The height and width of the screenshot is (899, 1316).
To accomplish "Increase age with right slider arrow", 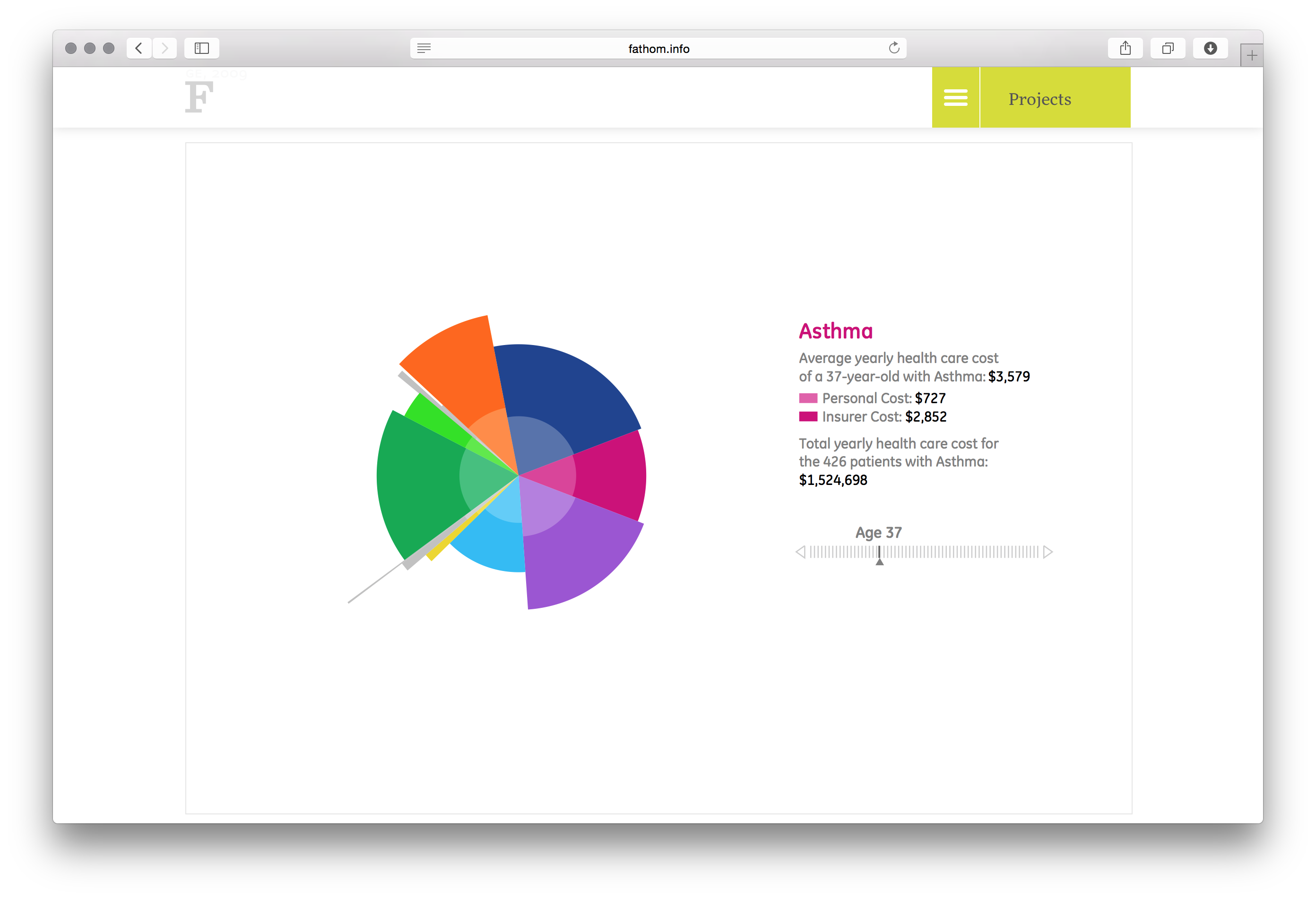I will click(1048, 552).
